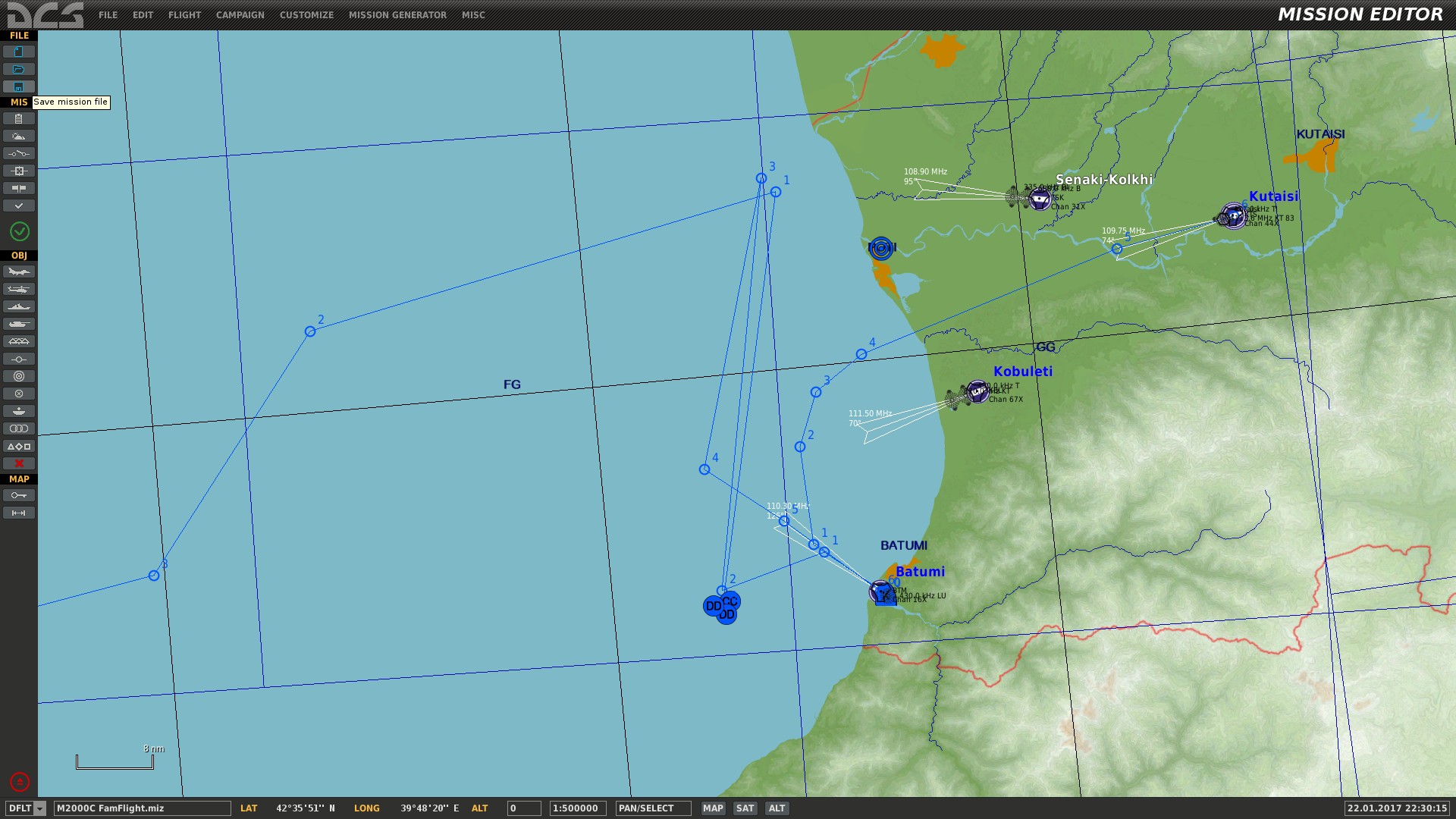Select the navigation point tool icon
Screen dimensions: 1456x819
[x=19, y=359]
